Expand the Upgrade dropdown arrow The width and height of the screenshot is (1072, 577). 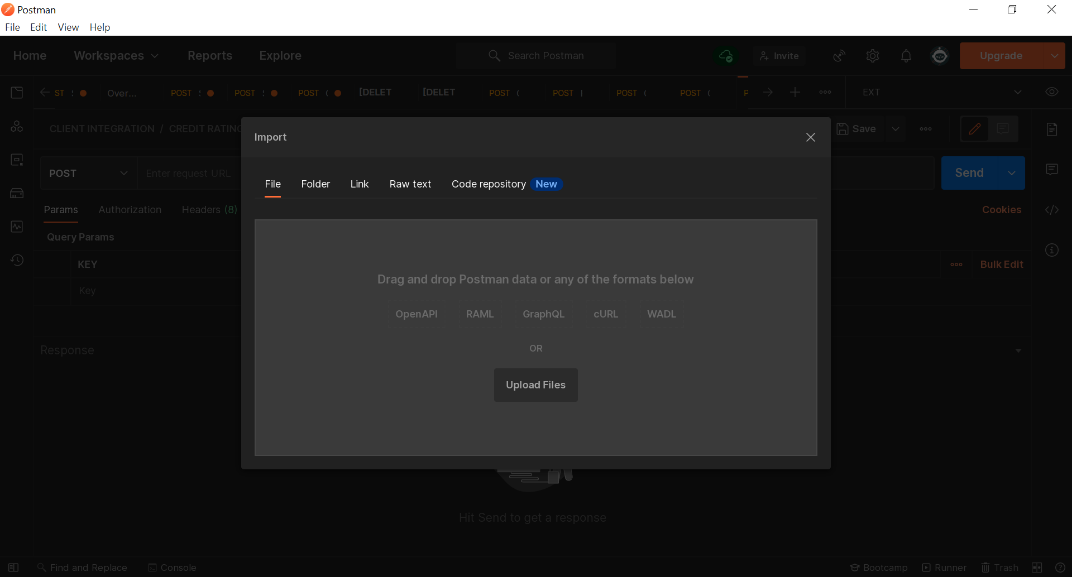pos(1054,56)
